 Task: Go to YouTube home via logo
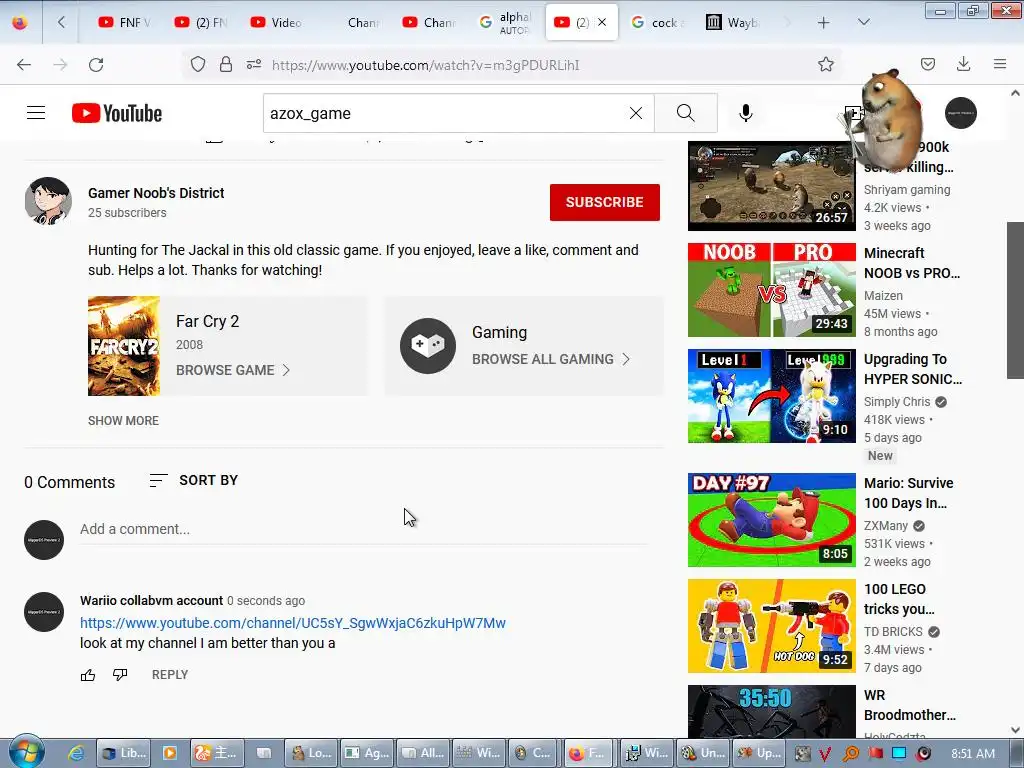pyautogui.click(x=117, y=113)
